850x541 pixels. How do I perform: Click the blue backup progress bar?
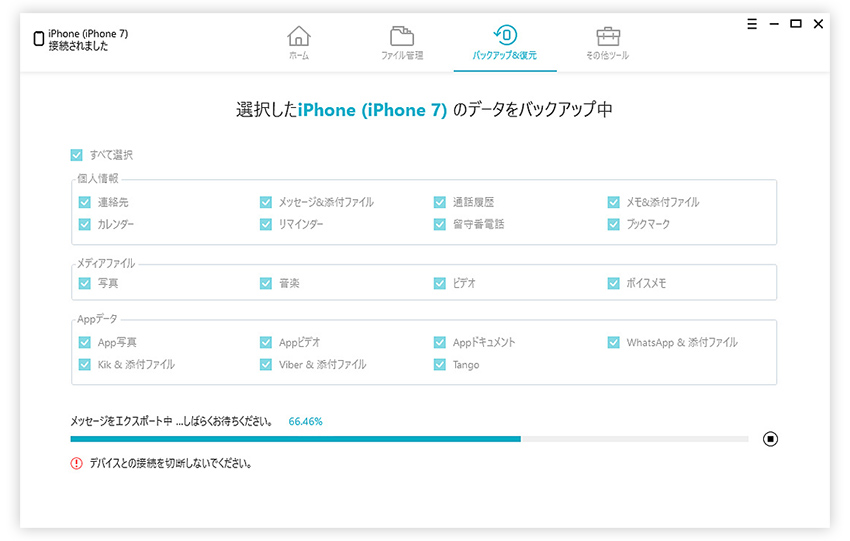(295, 439)
